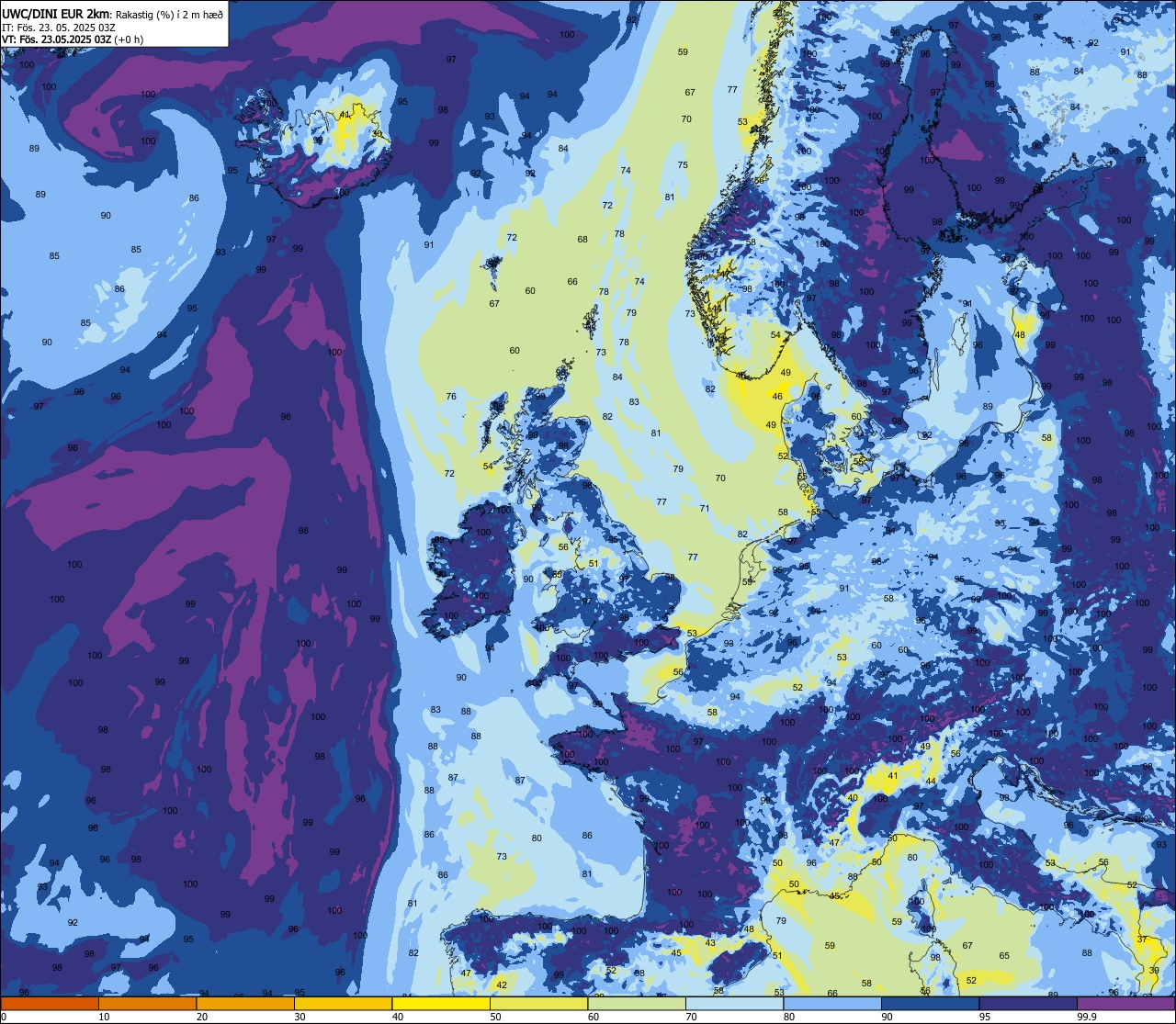Select the legend band between 95 and 99.9

pyautogui.click(x=1028, y=1003)
